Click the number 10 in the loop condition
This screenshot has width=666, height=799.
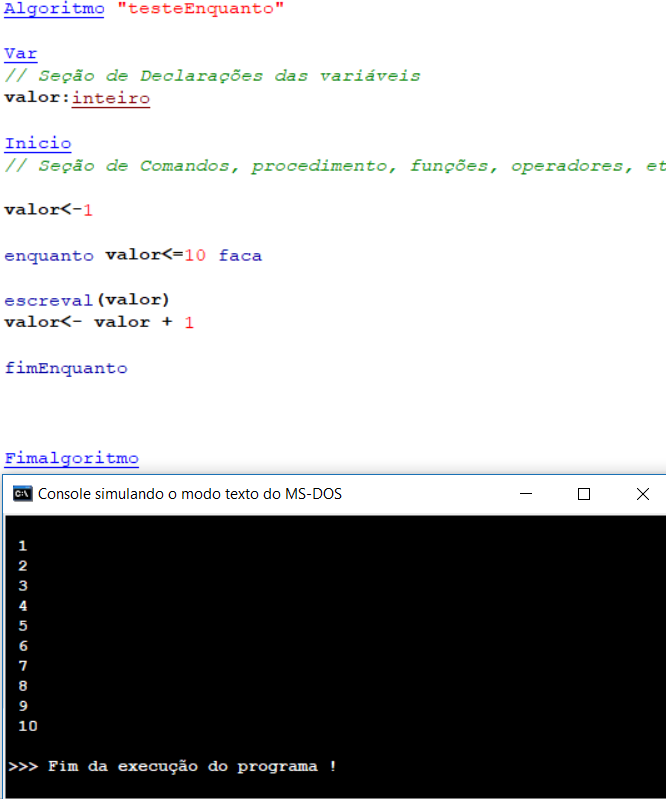pyautogui.click(x=195, y=255)
